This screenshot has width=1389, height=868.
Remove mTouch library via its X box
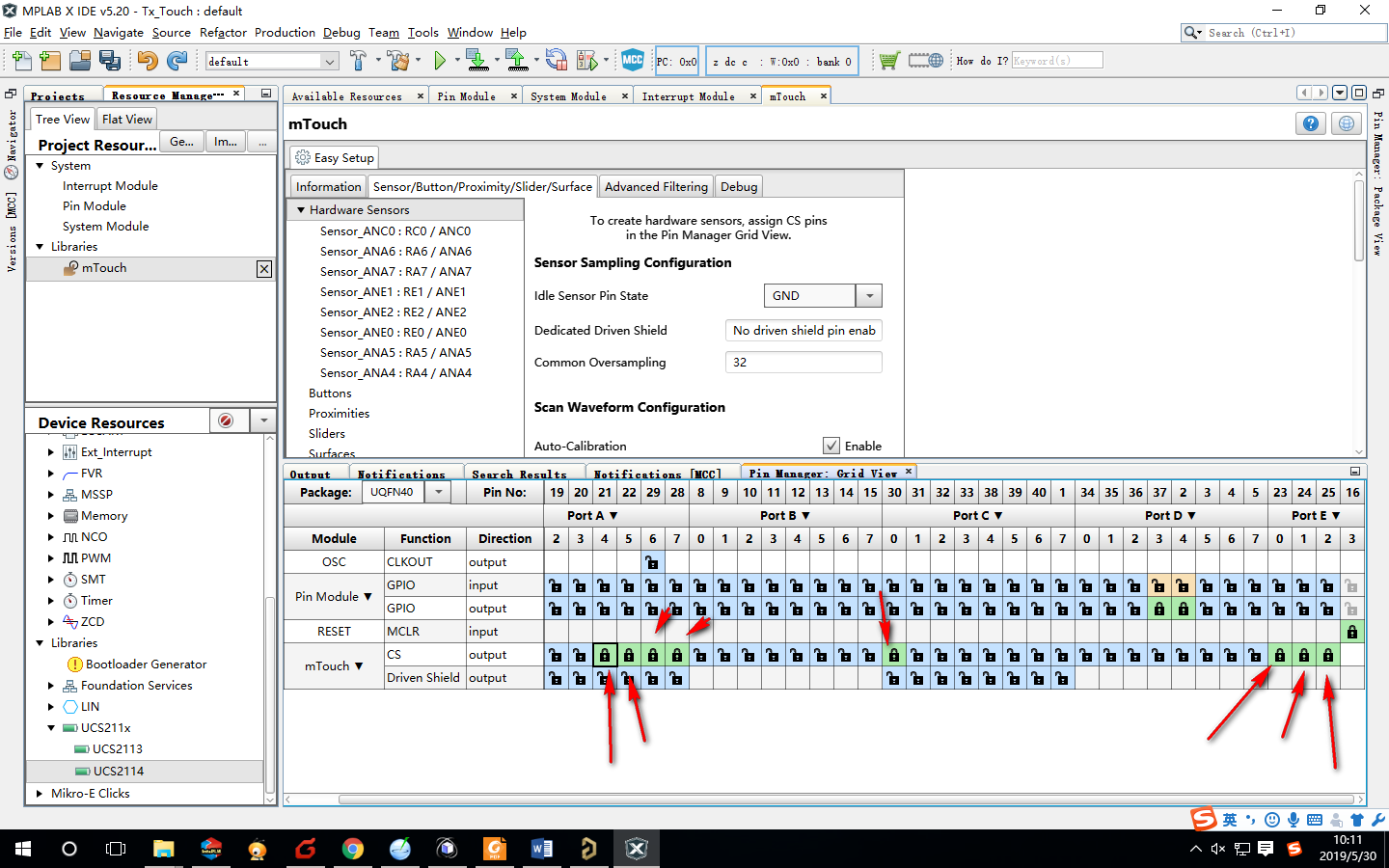tap(264, 269)
